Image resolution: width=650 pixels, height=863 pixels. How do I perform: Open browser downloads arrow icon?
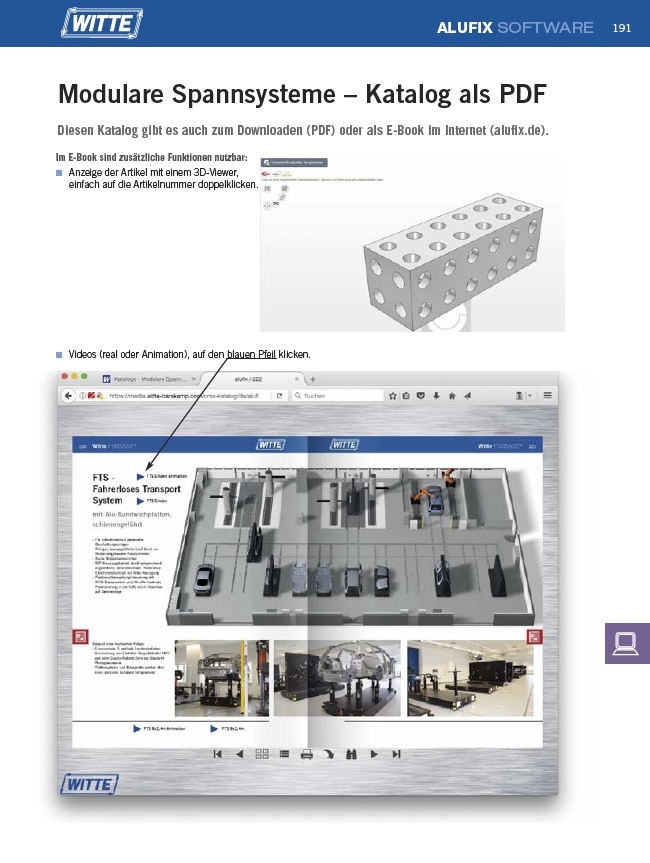[x=436, y=395]
